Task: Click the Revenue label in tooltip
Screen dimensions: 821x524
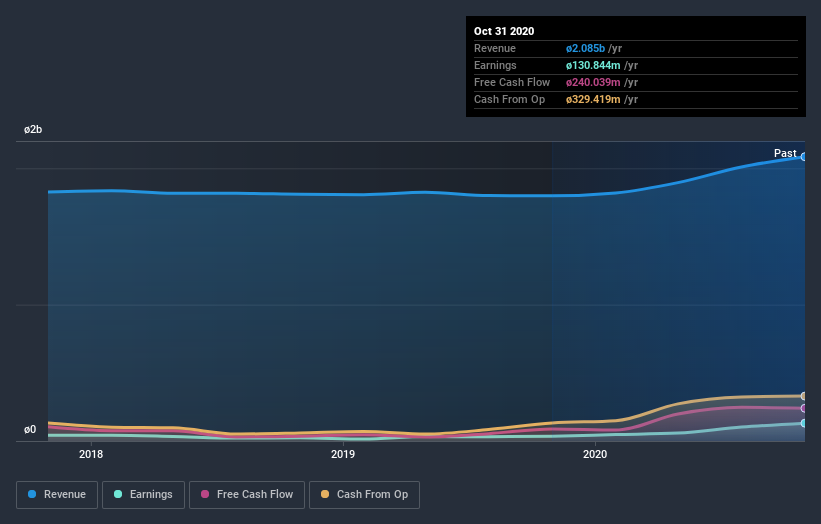Action: (495, 48)
